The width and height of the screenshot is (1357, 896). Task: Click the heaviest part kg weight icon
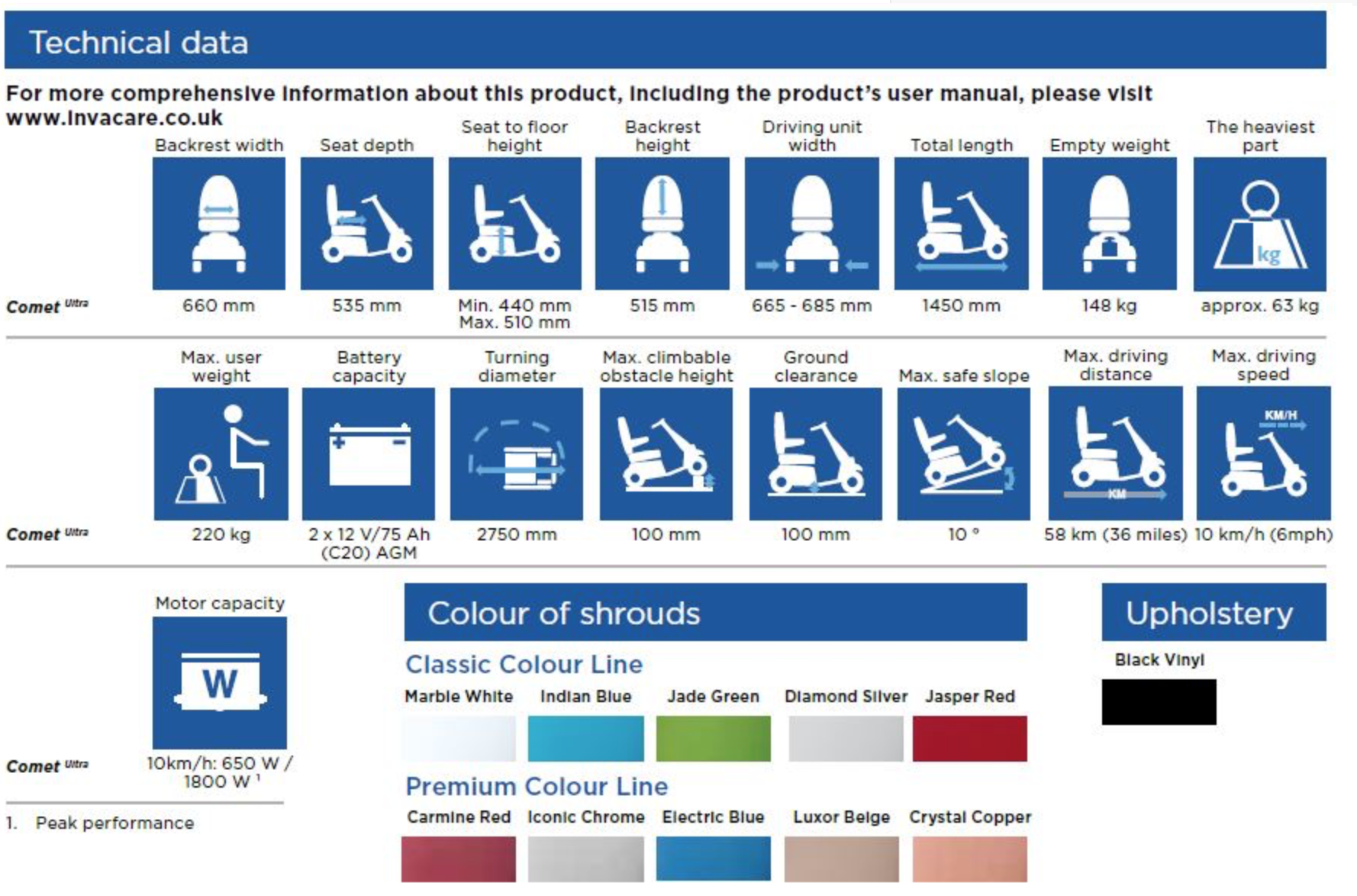[x=1260, y=224]
